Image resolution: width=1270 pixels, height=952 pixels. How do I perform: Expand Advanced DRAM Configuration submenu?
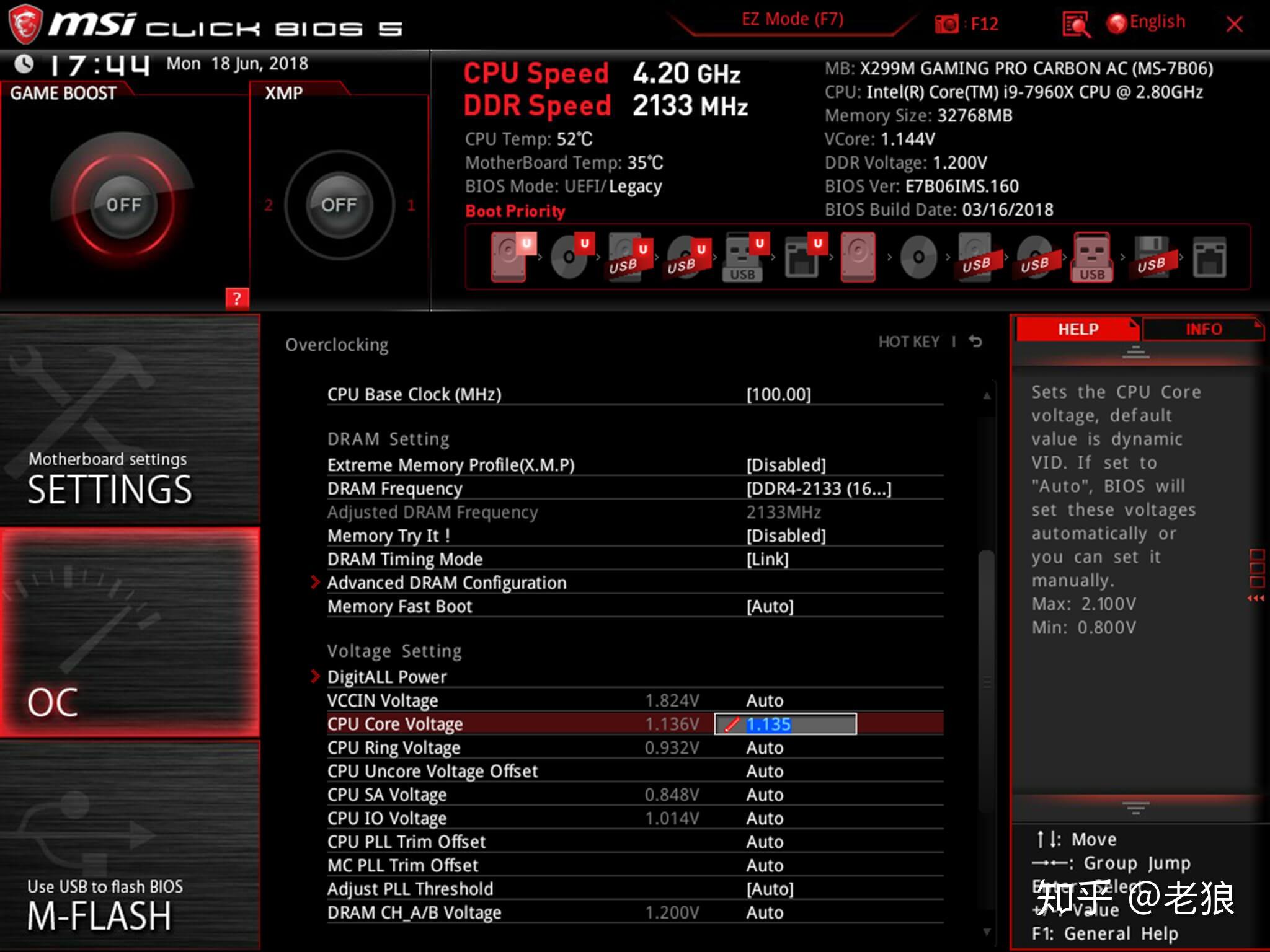tap(446, 583)
